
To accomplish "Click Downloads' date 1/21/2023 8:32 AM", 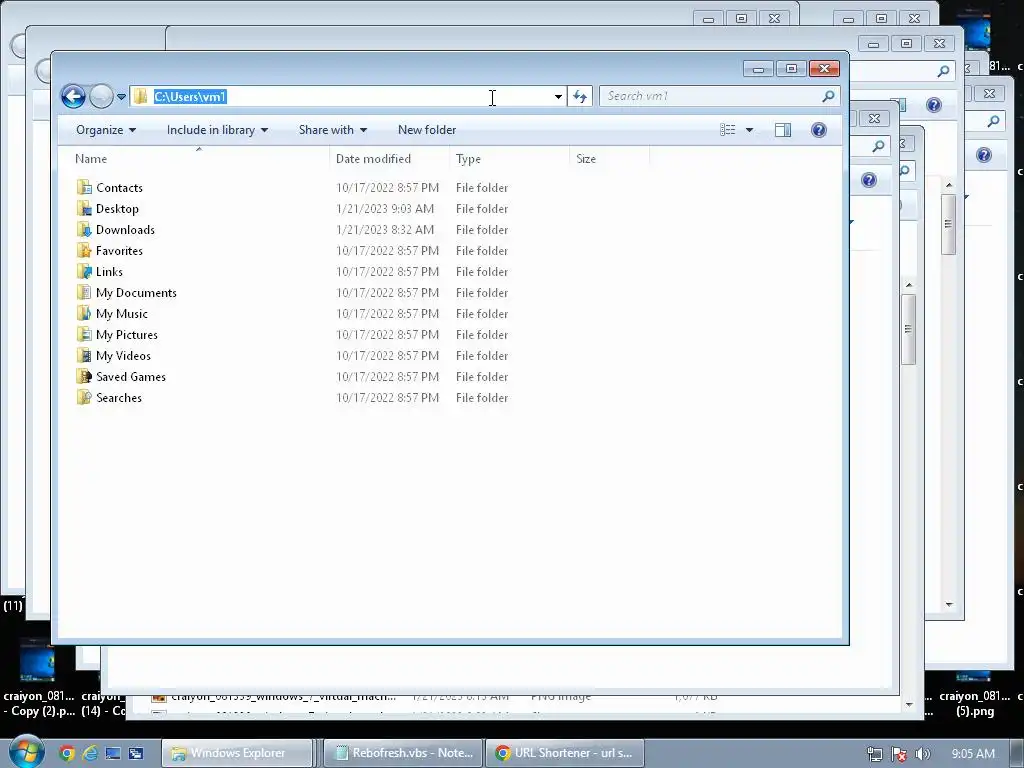I will pos(385,229).
